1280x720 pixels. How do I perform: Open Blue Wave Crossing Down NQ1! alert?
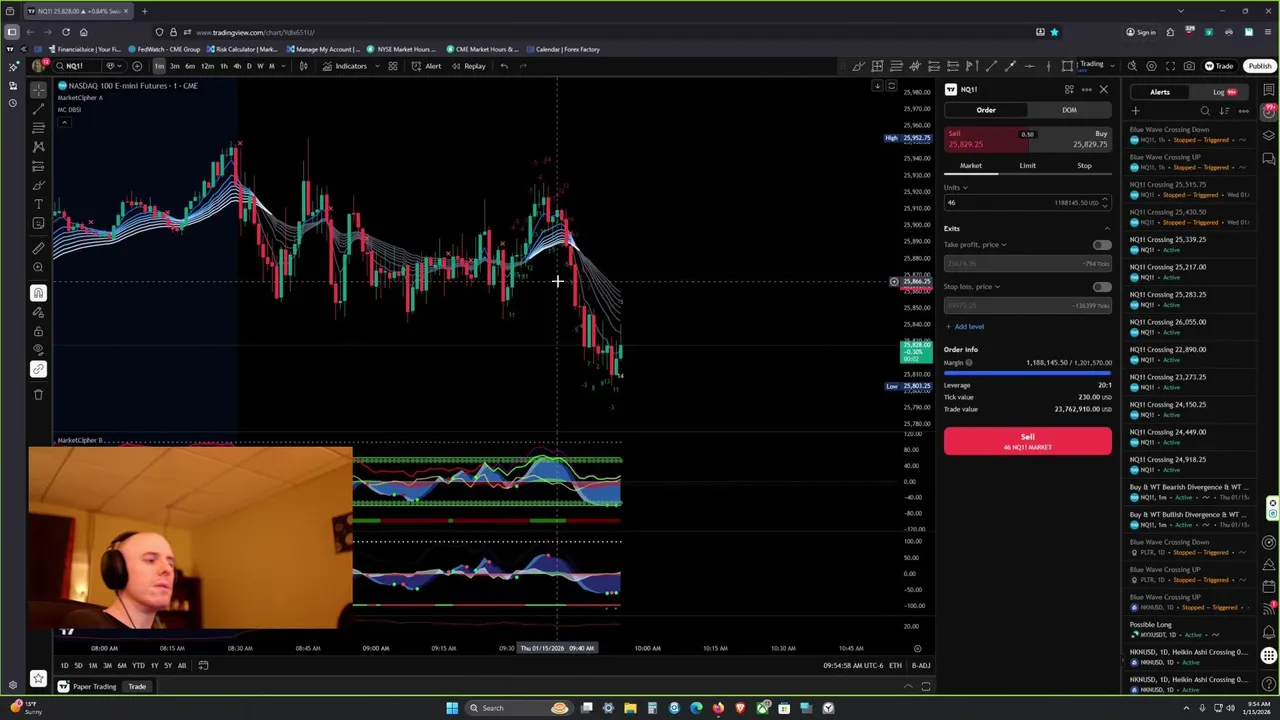1189,134
